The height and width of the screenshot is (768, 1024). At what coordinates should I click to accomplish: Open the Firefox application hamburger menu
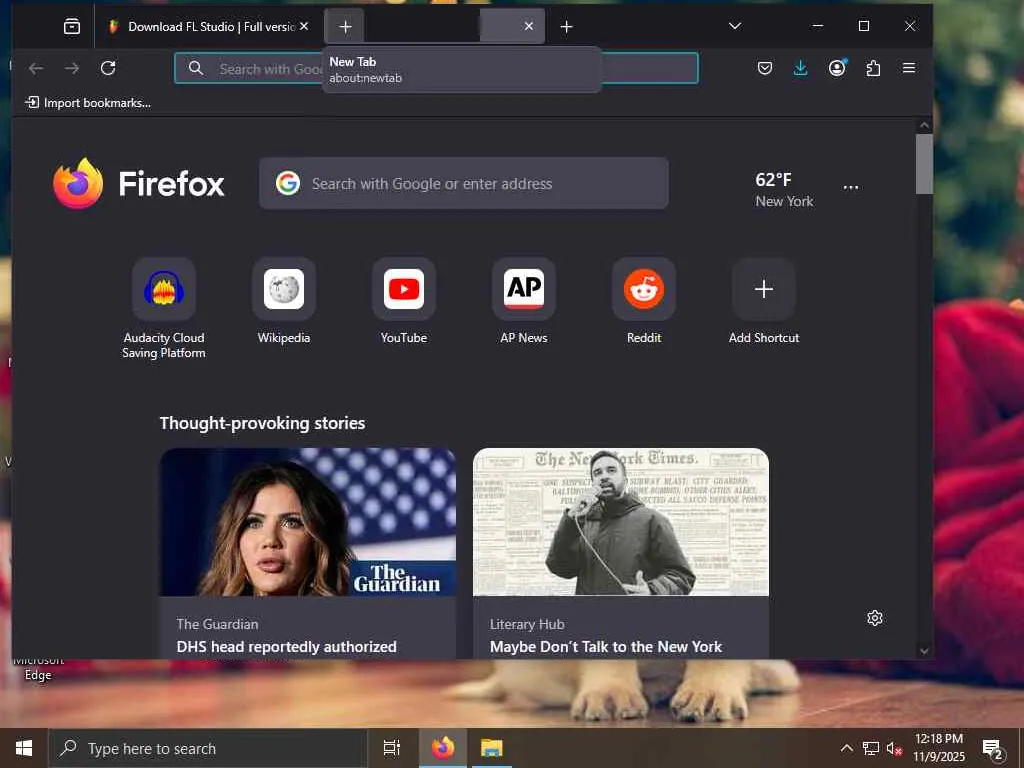pos(909,68)
